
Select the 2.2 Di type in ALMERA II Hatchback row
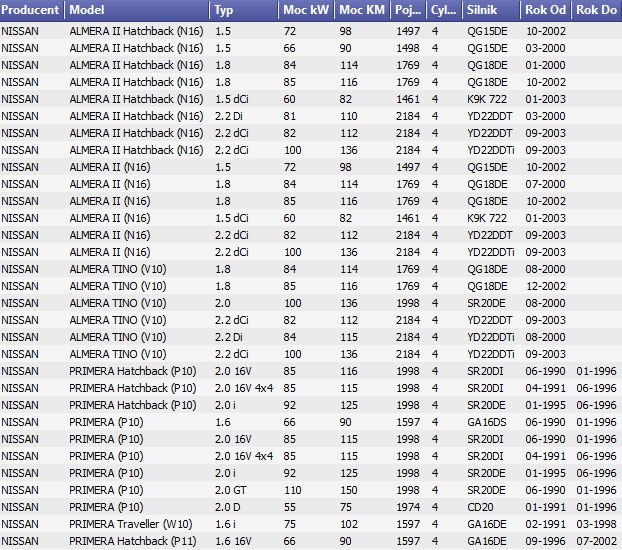[x=228, y=116]
